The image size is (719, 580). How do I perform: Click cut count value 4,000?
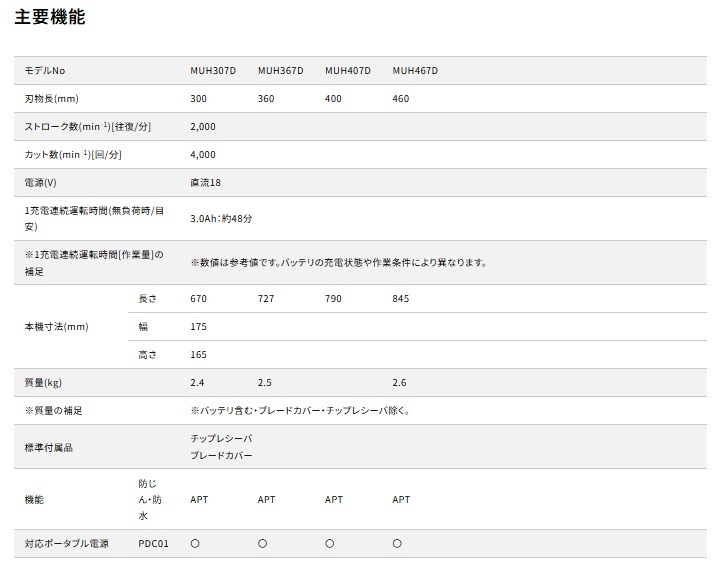[x=203, y=155]
